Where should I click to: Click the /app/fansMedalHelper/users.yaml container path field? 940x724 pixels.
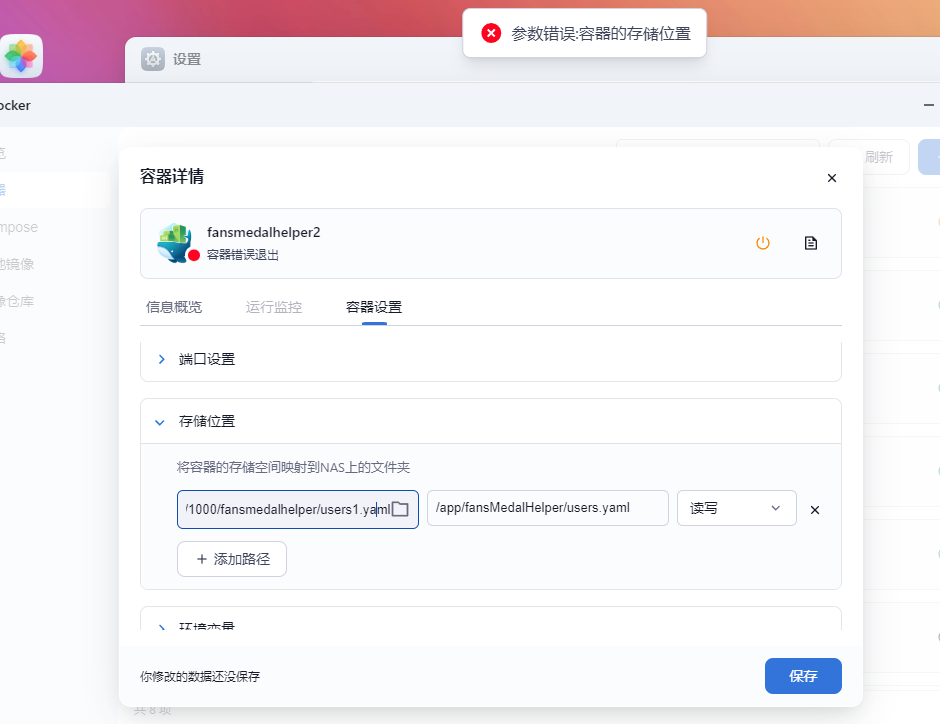pyautogui.click(x=547, y=508)
